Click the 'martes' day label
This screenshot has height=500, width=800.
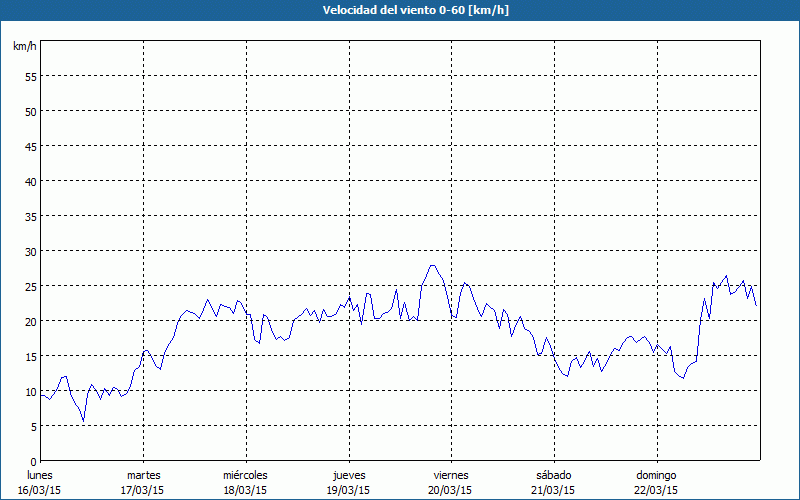[143, 475]
